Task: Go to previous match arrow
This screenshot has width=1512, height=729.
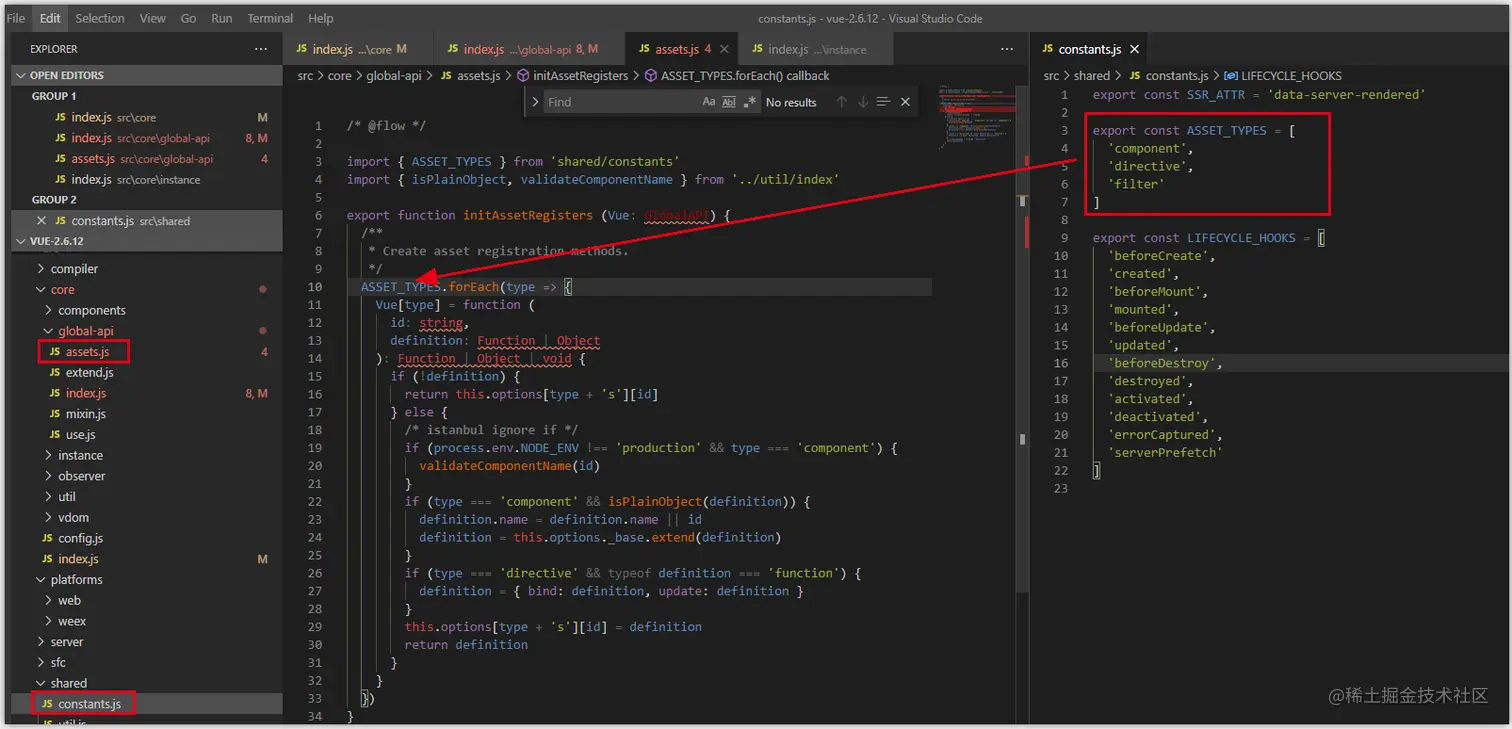Action: point(841,102)
